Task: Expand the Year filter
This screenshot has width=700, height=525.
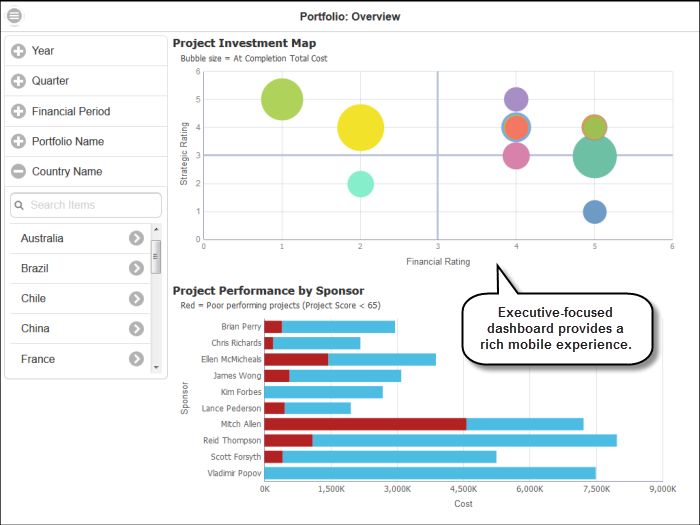Action: coord(18,51)
